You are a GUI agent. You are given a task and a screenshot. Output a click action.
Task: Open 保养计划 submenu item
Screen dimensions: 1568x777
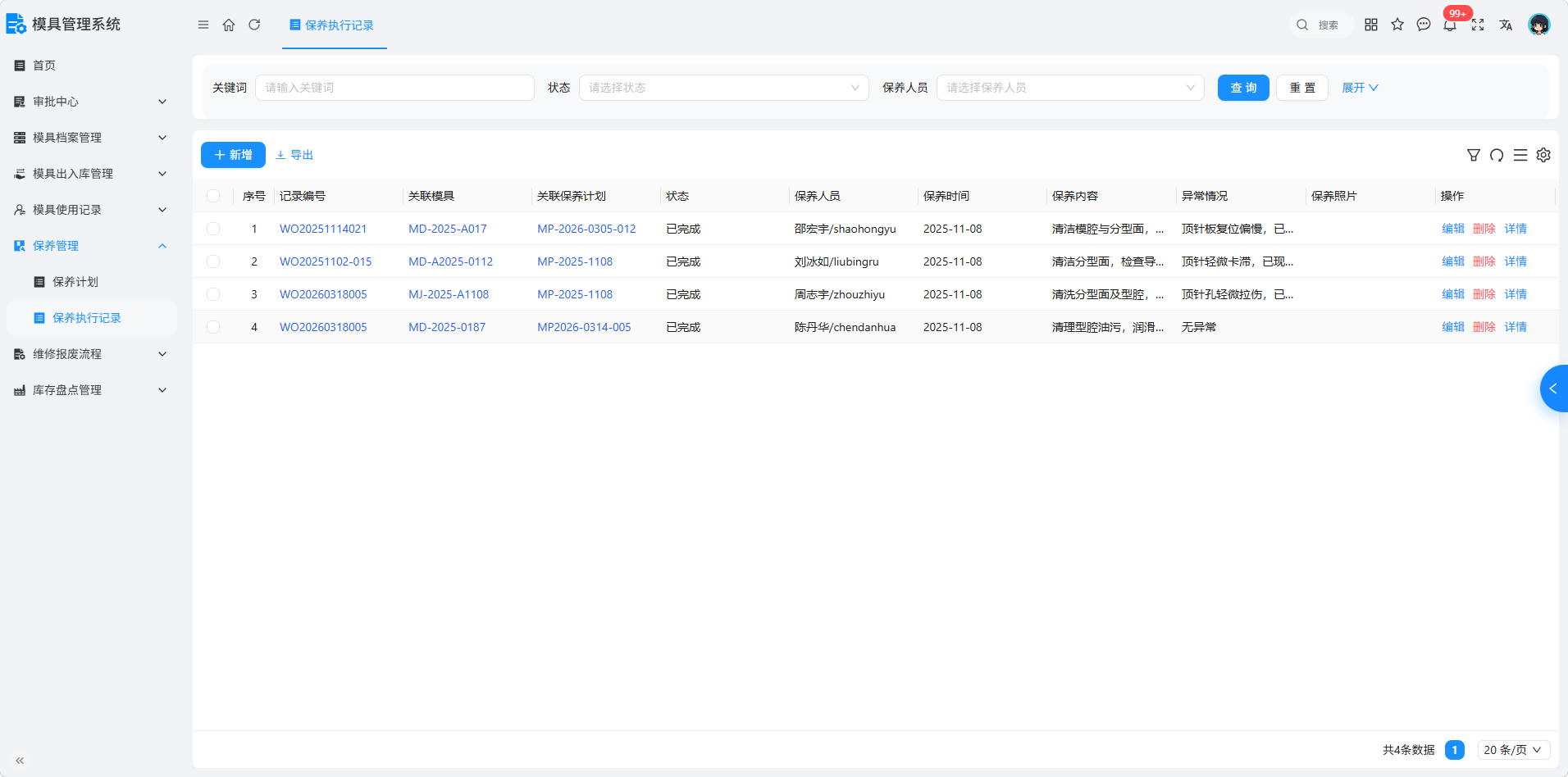pos(91,282)
